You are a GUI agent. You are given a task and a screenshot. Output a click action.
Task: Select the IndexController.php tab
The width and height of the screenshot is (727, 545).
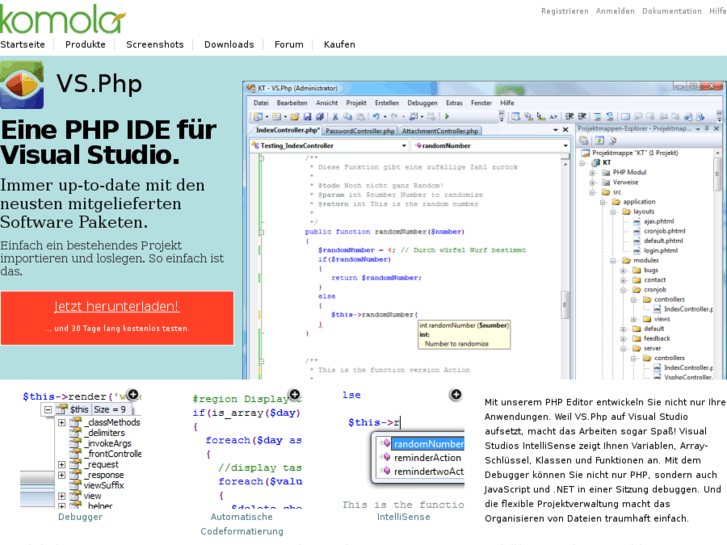tap(287, 130)
